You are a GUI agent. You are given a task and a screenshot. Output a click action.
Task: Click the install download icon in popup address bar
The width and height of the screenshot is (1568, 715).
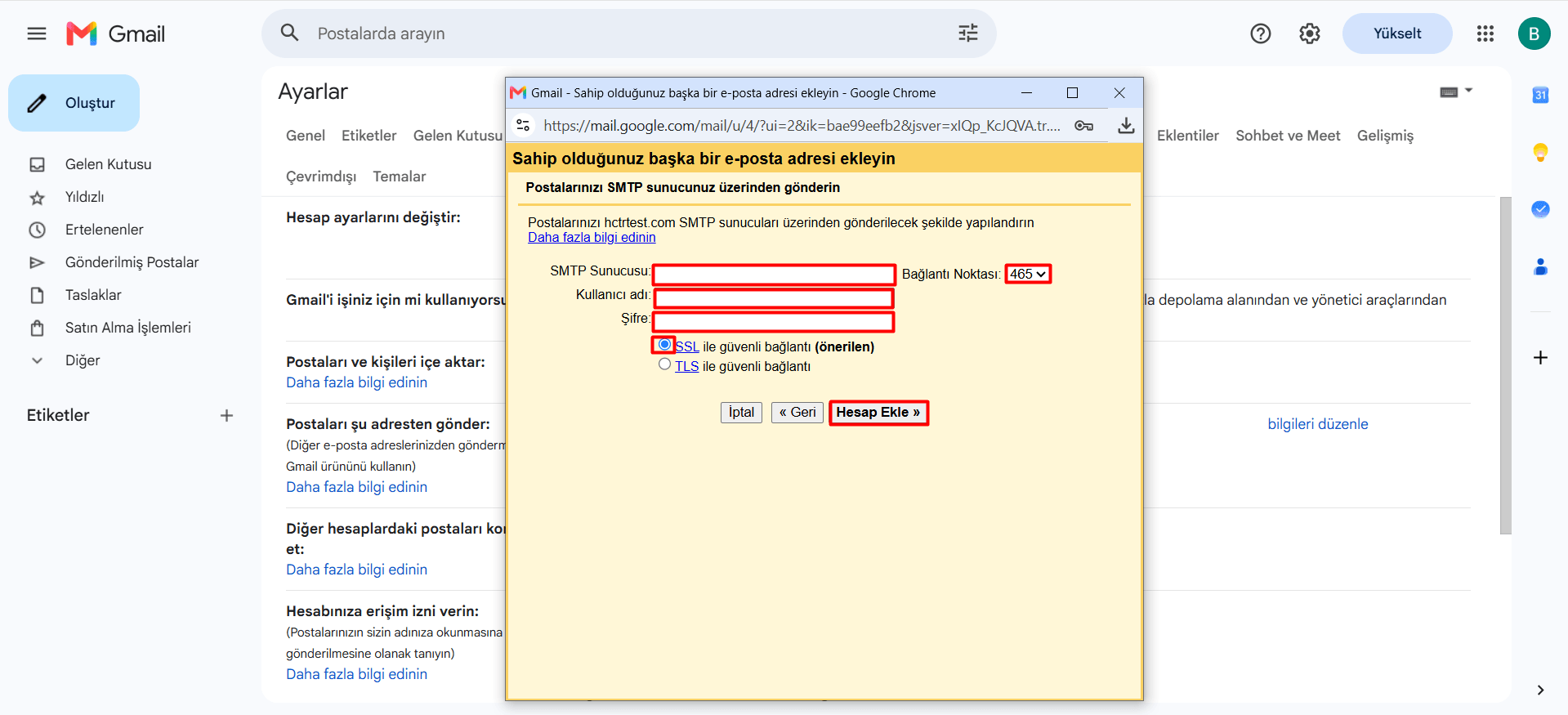tap(1126, 125)
